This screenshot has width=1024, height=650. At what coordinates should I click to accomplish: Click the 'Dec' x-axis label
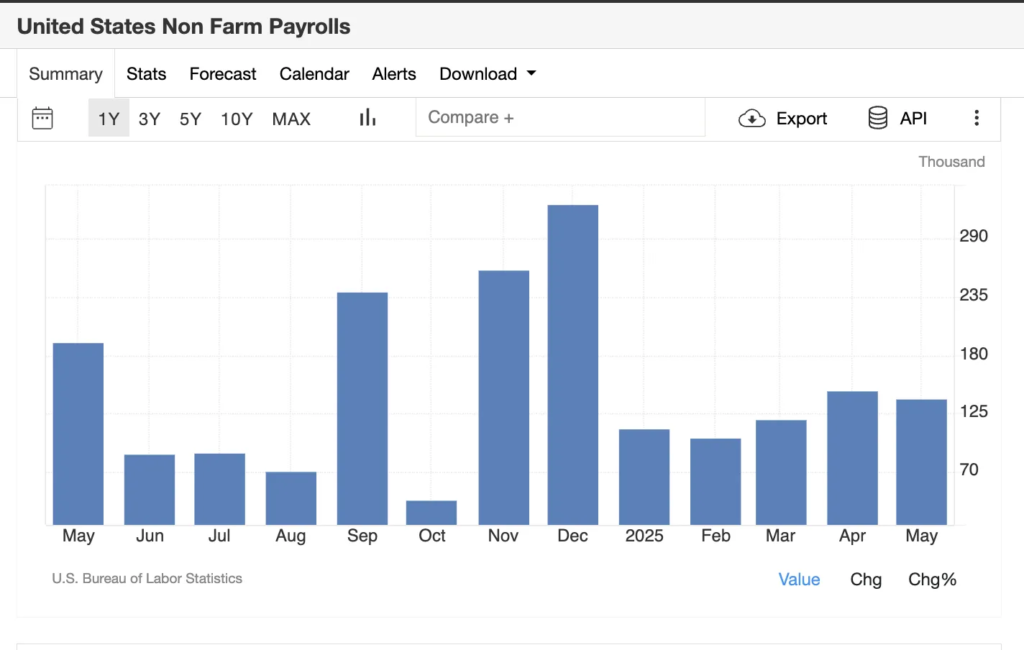click(573, 536)
